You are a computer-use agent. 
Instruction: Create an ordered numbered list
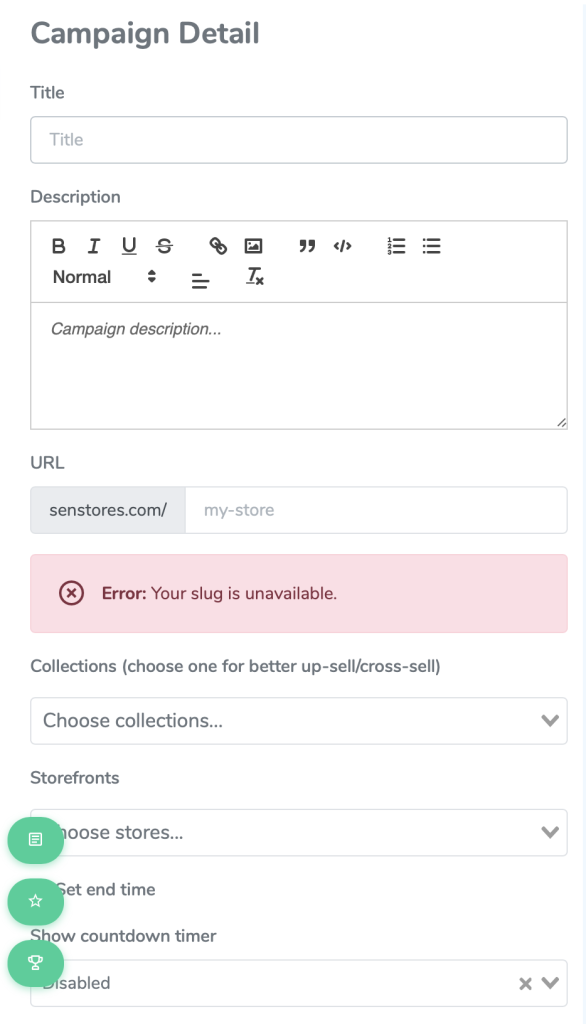click(x=396, y=246)
